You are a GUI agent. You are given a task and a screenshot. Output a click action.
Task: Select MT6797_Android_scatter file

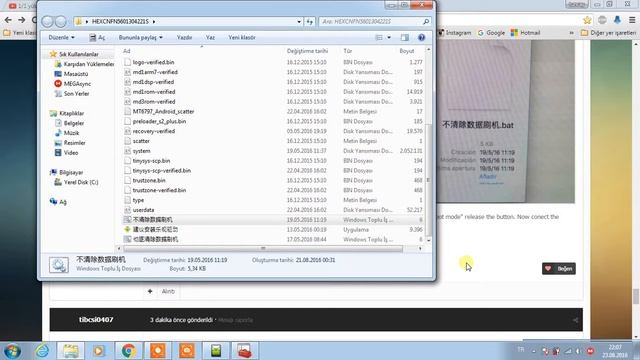(163, 111)
